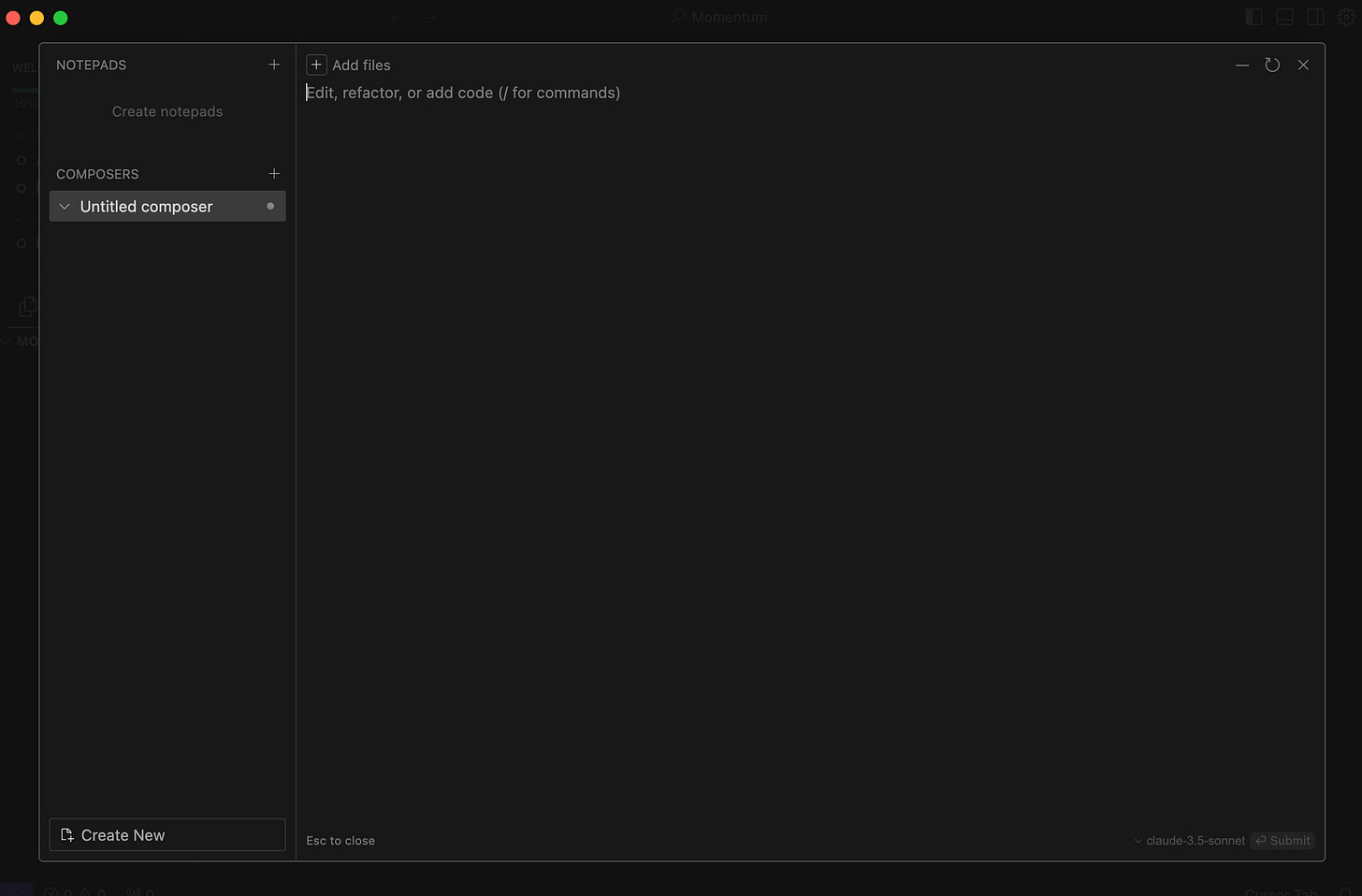The height and width of the screenshot is (896, 1362).
Task: Select the Untitled composer entry
Action: click(x=167, y=207)
